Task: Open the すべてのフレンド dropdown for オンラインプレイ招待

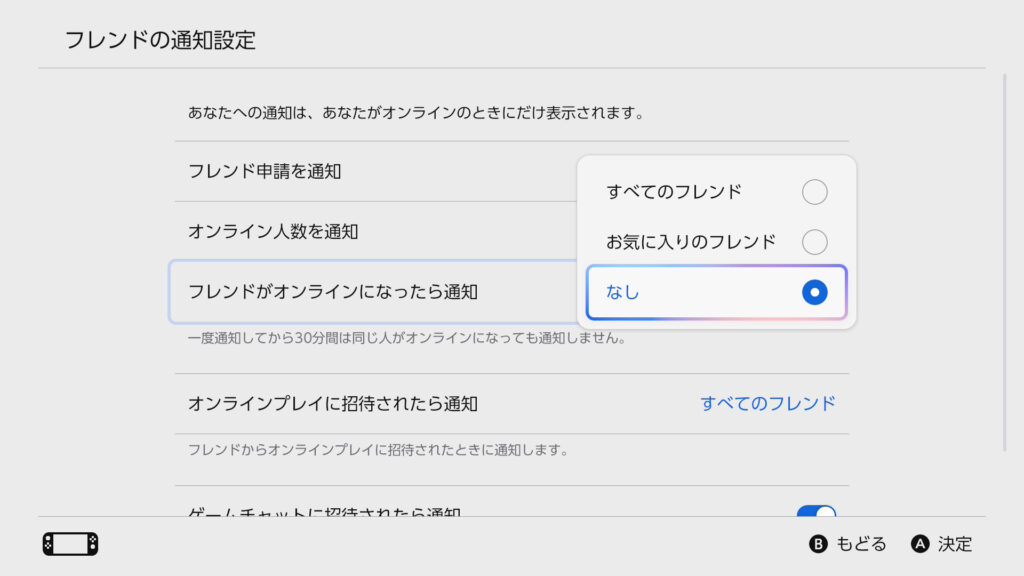Action: (x=767, y=404)
